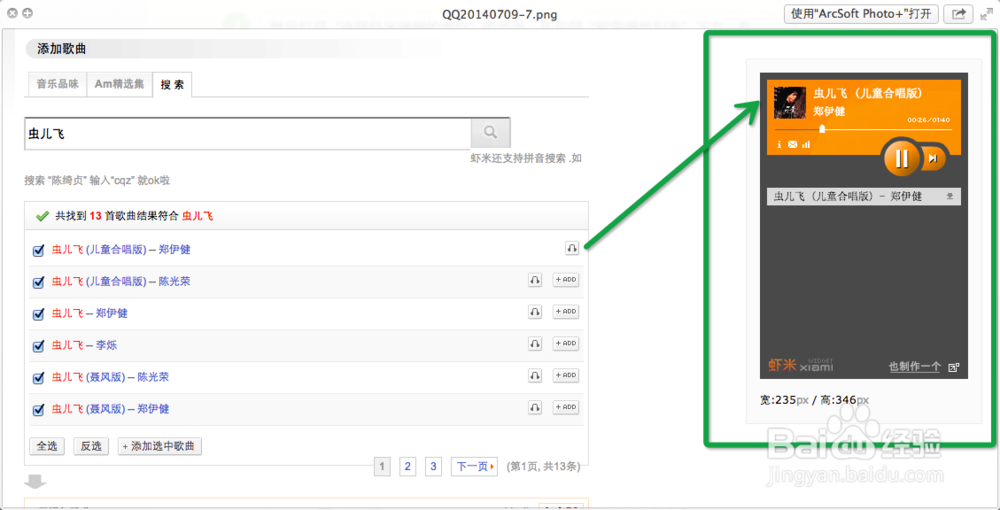Add 虫儿飞 (儿童合唱版) – 陈光荣 with +ADD
Image resolution: width=1000 pixels, height=510 pixels.
click(x=566, y=279)
